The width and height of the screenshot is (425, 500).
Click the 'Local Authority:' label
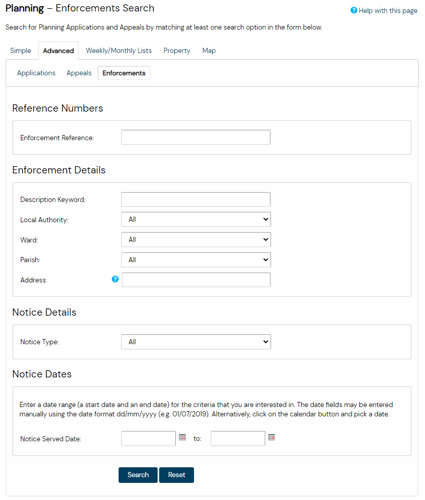(x=44, y=220)
